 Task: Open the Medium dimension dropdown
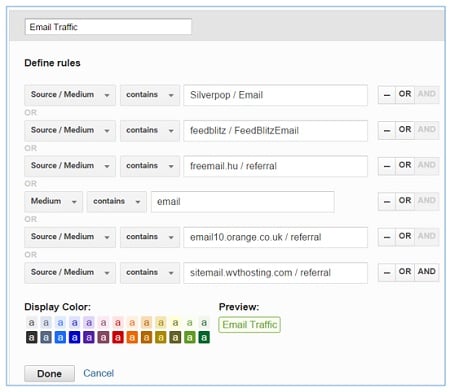(53, 201)
